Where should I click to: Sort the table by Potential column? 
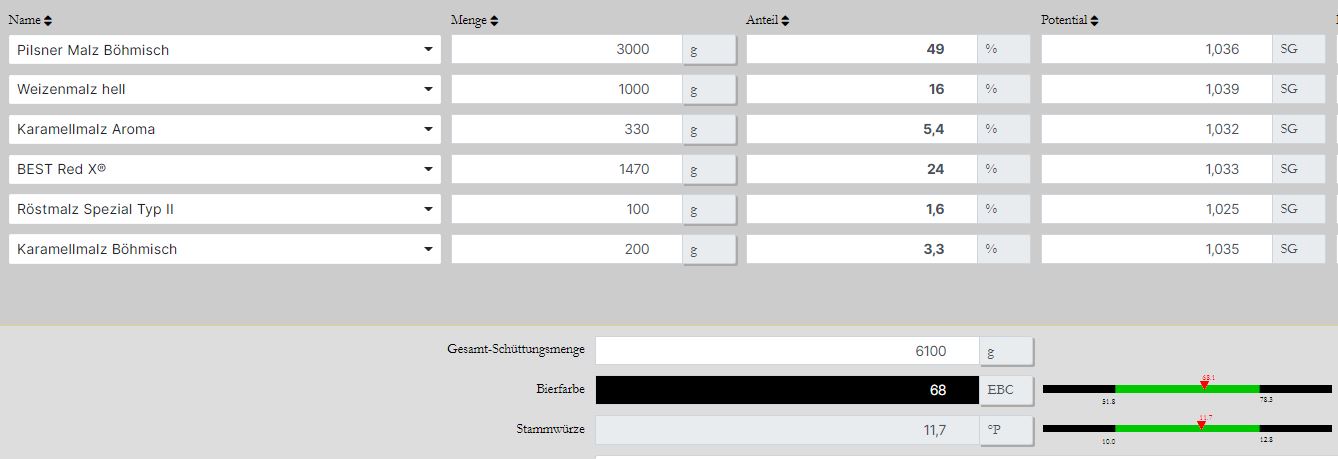click(x=1095, y=21)
